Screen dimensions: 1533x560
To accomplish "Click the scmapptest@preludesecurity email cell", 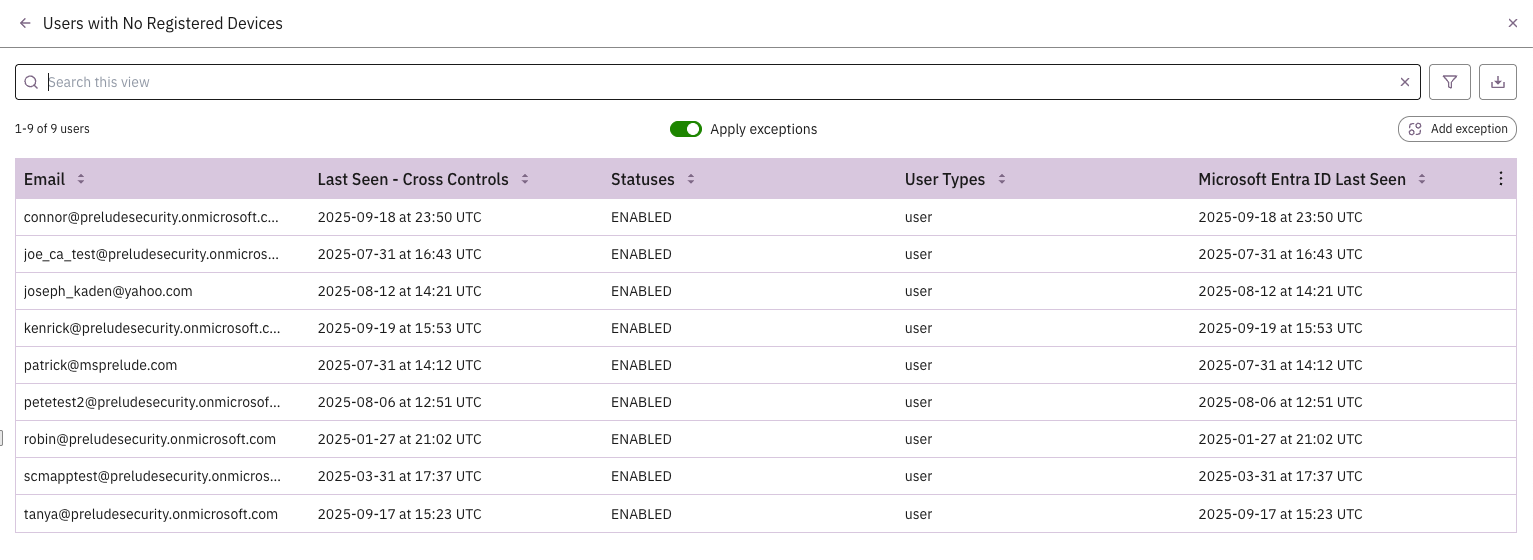I will 152,476.
